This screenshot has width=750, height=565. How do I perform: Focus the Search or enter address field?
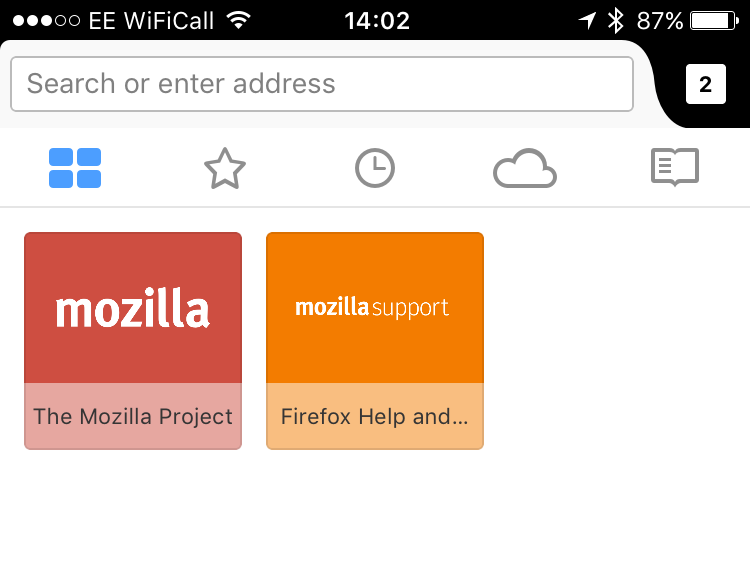coord(322,84)
